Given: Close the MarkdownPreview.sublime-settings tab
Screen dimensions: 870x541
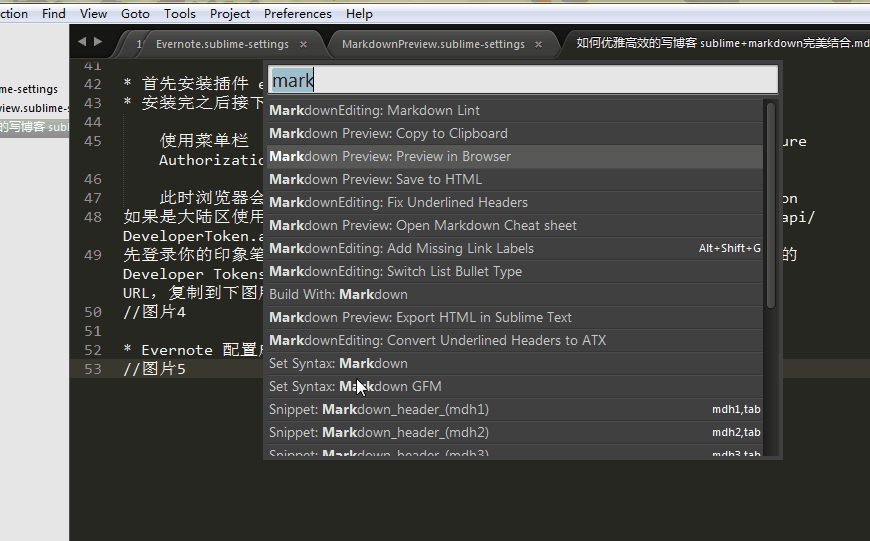Looking at the screenshot, I should tap(538, 44).
